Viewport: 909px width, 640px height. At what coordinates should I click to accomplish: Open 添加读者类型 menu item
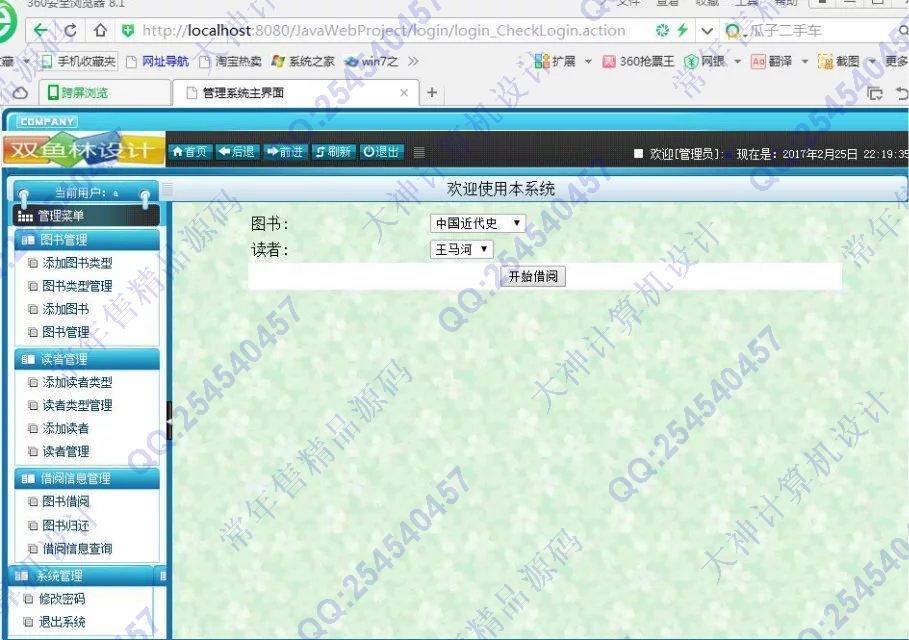[77, 382]
